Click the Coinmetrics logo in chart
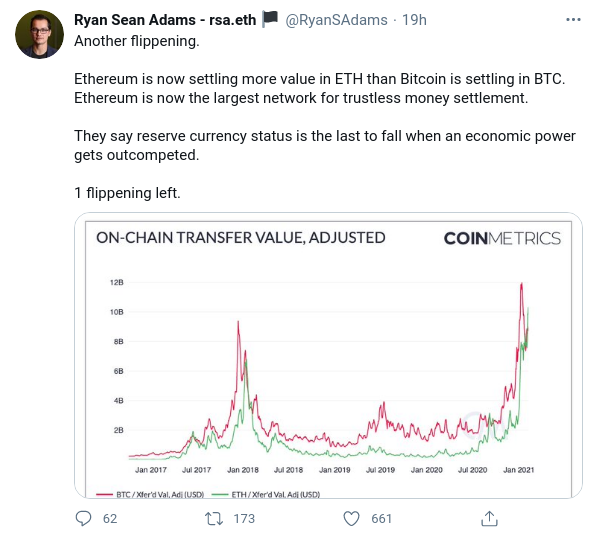598x538 pixels. [x=502, y=238]
